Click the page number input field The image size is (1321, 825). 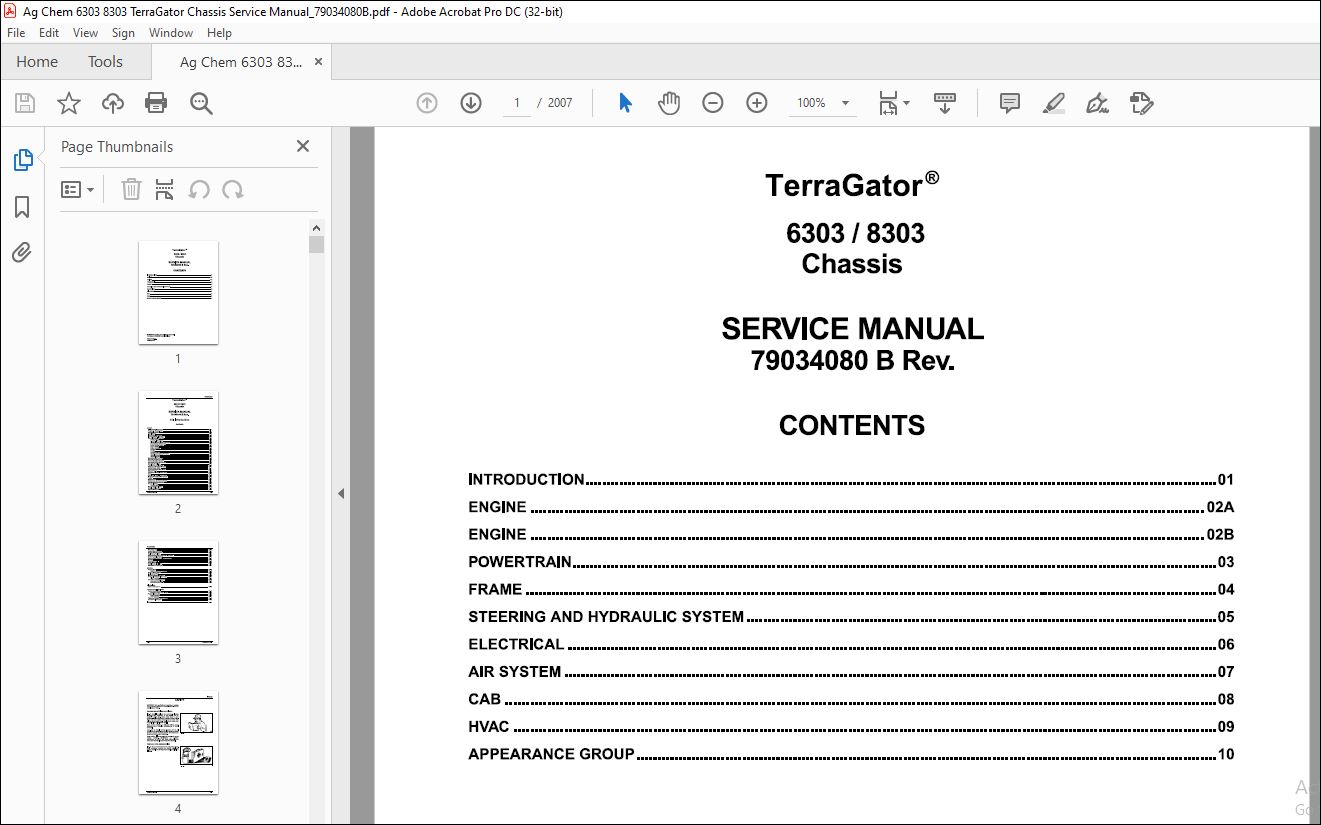(x=517, y=103)
